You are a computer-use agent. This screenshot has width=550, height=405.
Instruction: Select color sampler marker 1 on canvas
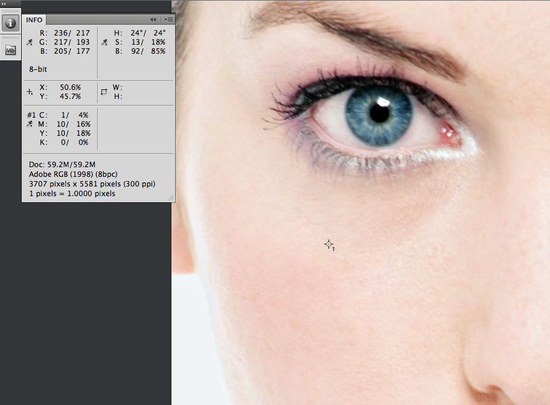[329, 244]
